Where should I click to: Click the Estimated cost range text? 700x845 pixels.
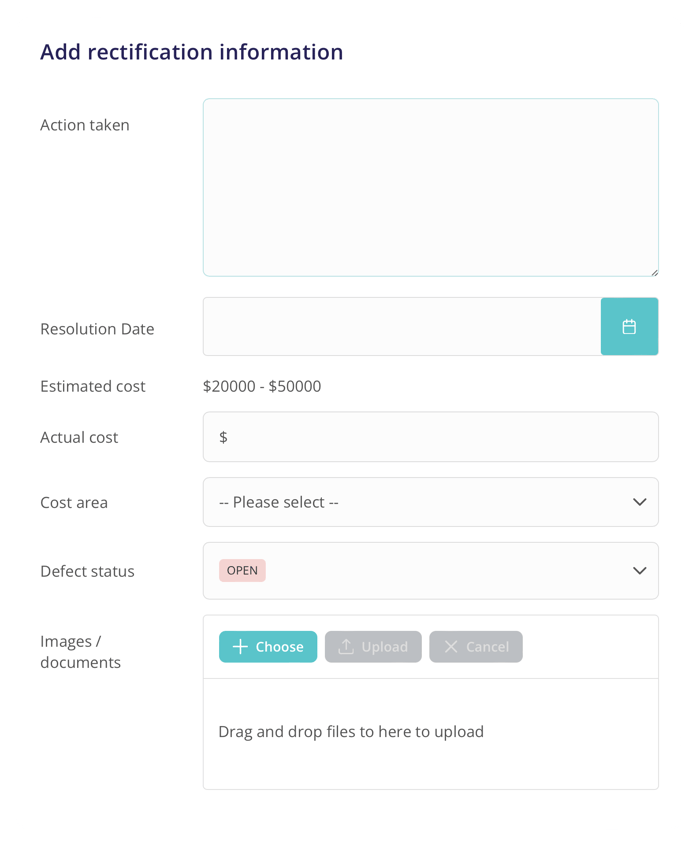tap(260, 386)
